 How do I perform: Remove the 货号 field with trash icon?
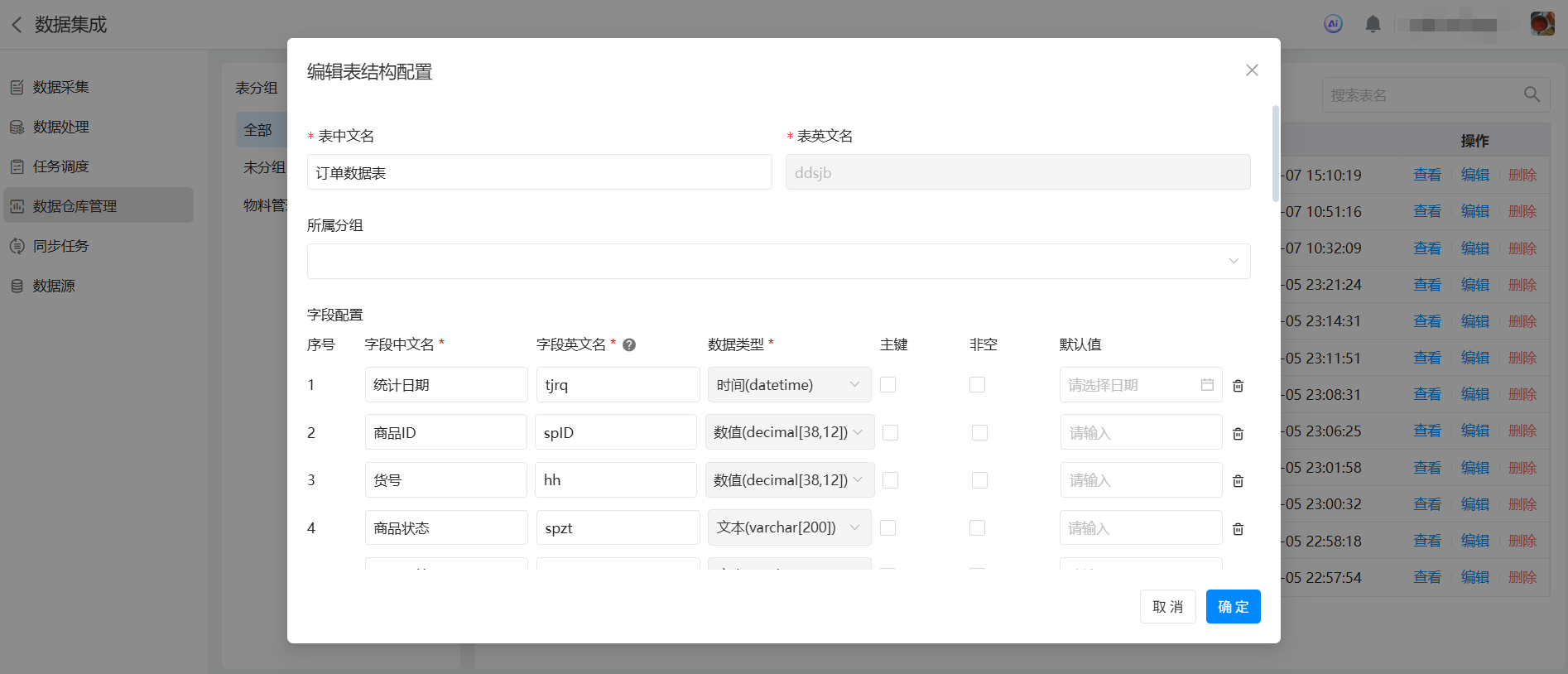click(x=1238, y=481)
